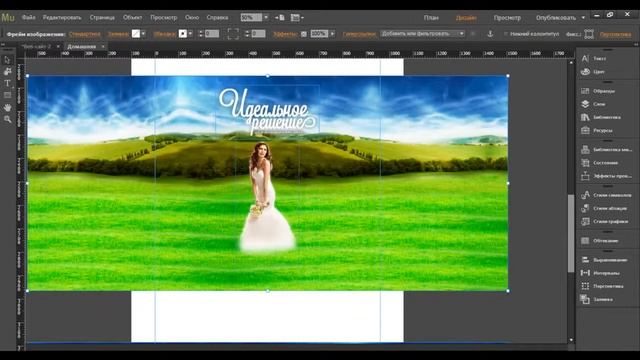Click the page navigation icon beside zoom

pos(280,18)
